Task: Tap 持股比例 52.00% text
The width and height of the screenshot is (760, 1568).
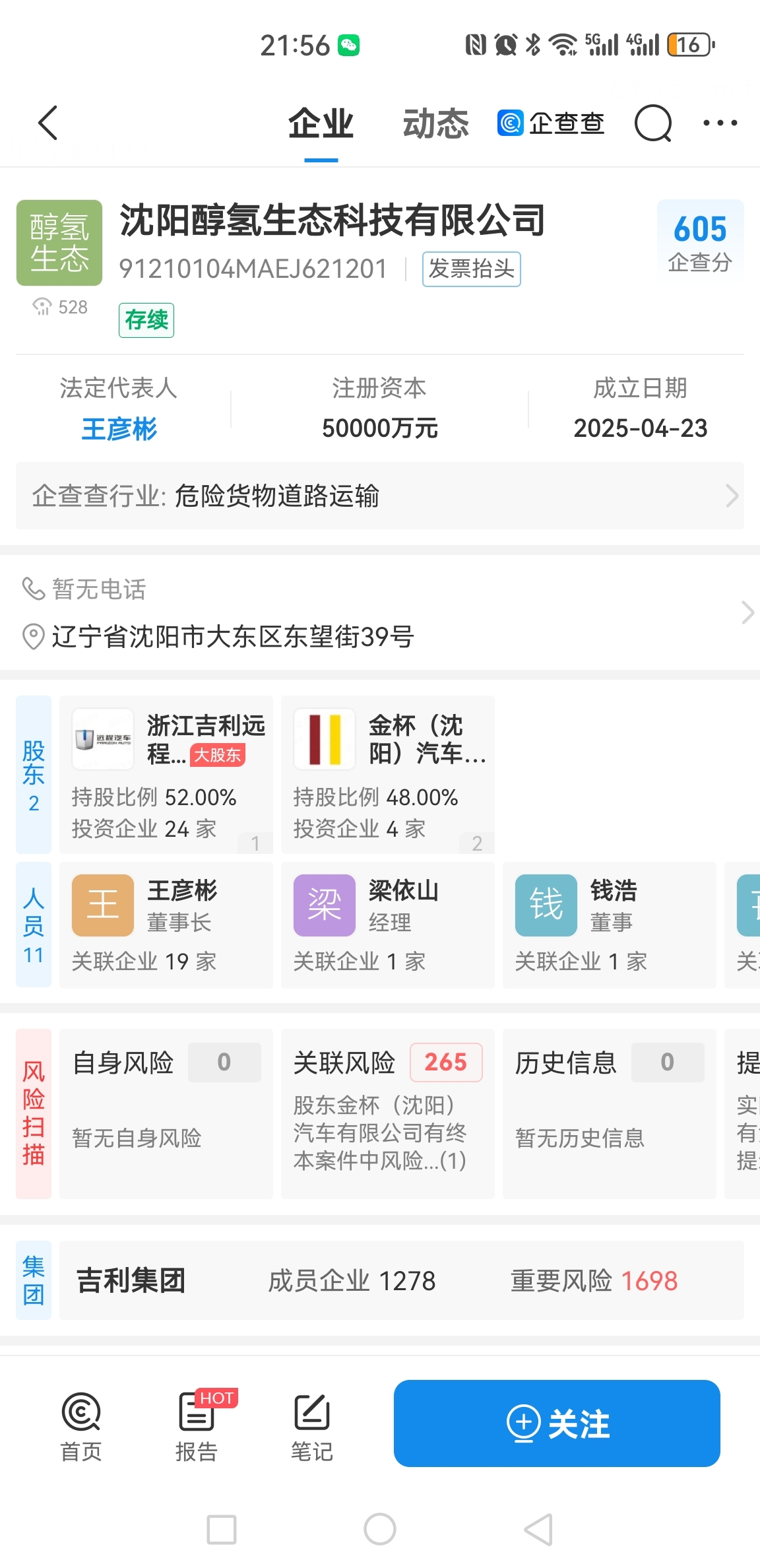Action: coord(154,797)
